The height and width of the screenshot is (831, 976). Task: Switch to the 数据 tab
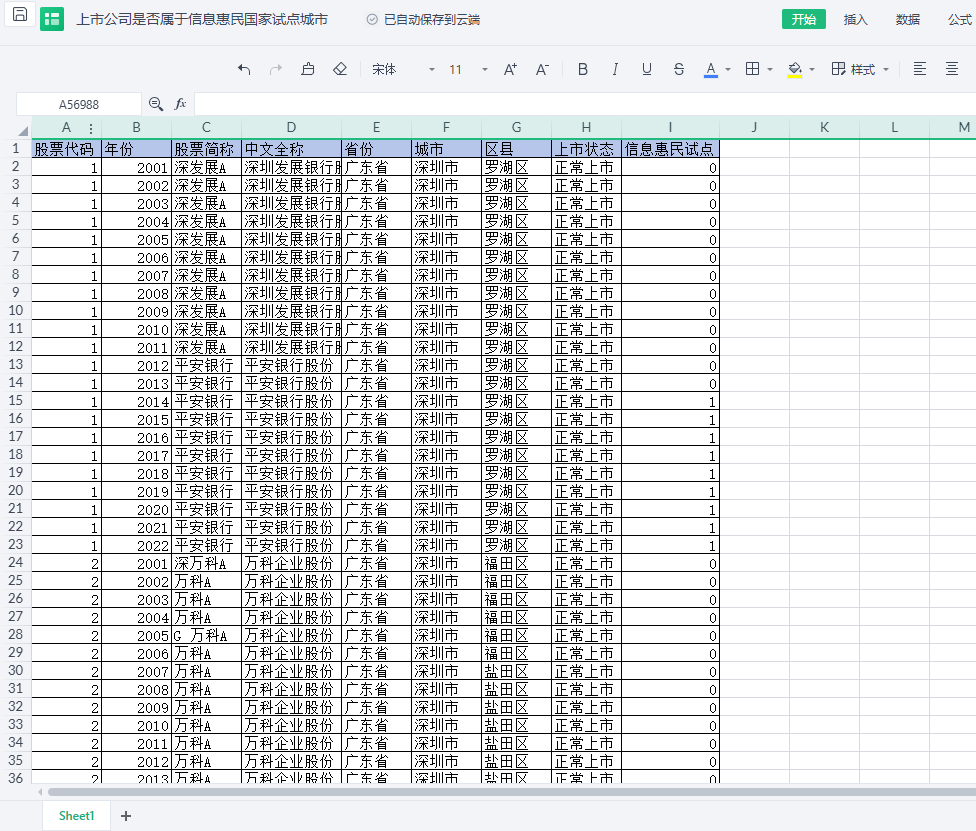(x=908, y=19)
